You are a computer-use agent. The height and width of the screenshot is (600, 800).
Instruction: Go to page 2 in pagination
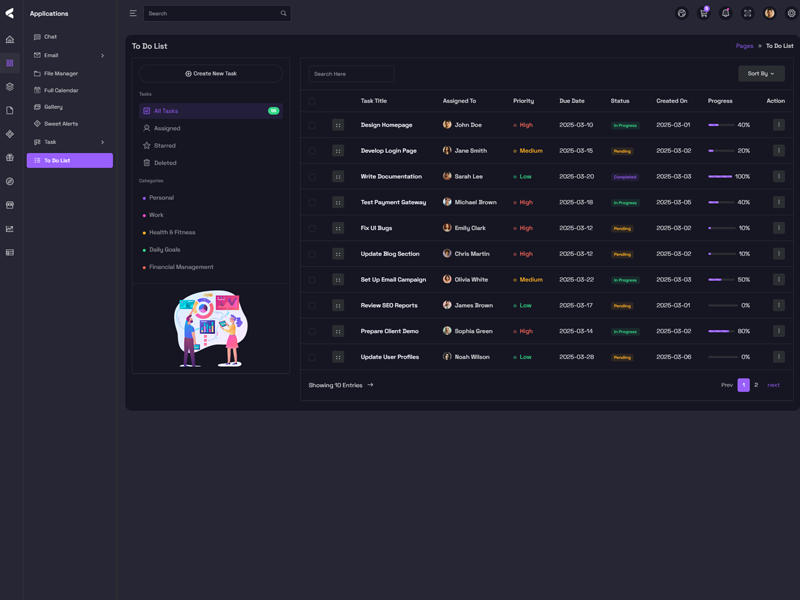pos(756,385)
